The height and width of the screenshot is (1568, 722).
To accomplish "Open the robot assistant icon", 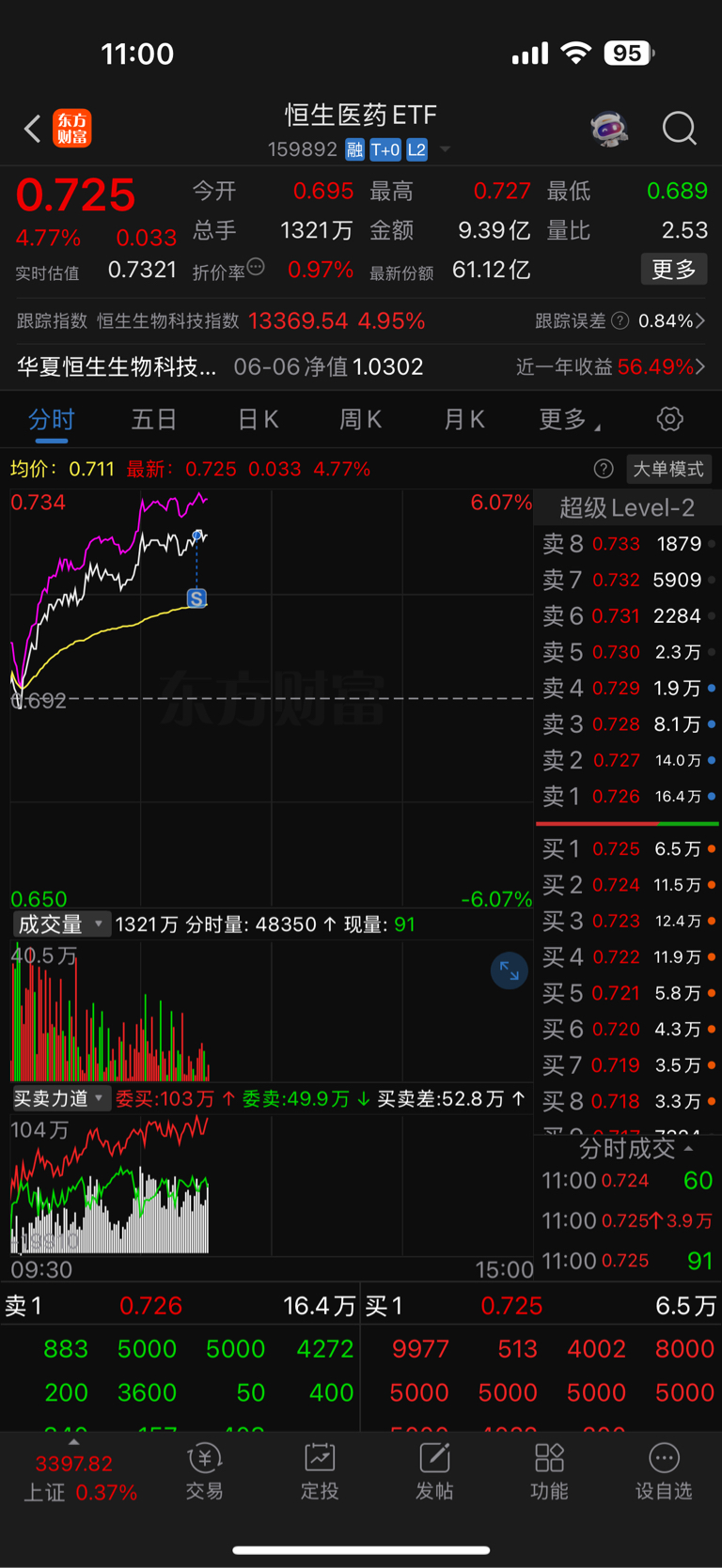I will tap(609, 129).
